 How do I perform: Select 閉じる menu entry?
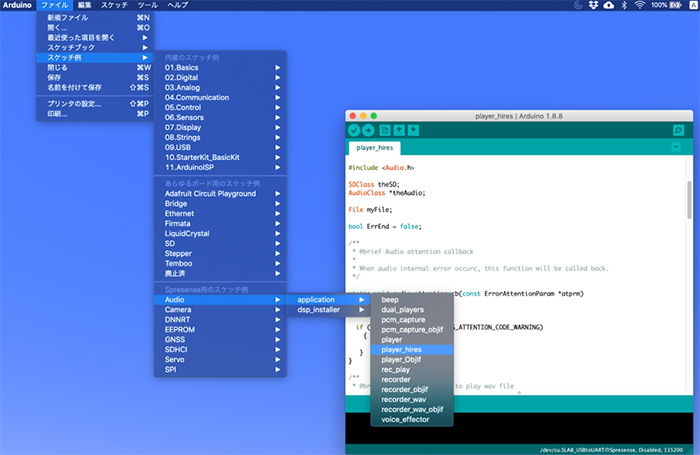click(x=95, y=67)
